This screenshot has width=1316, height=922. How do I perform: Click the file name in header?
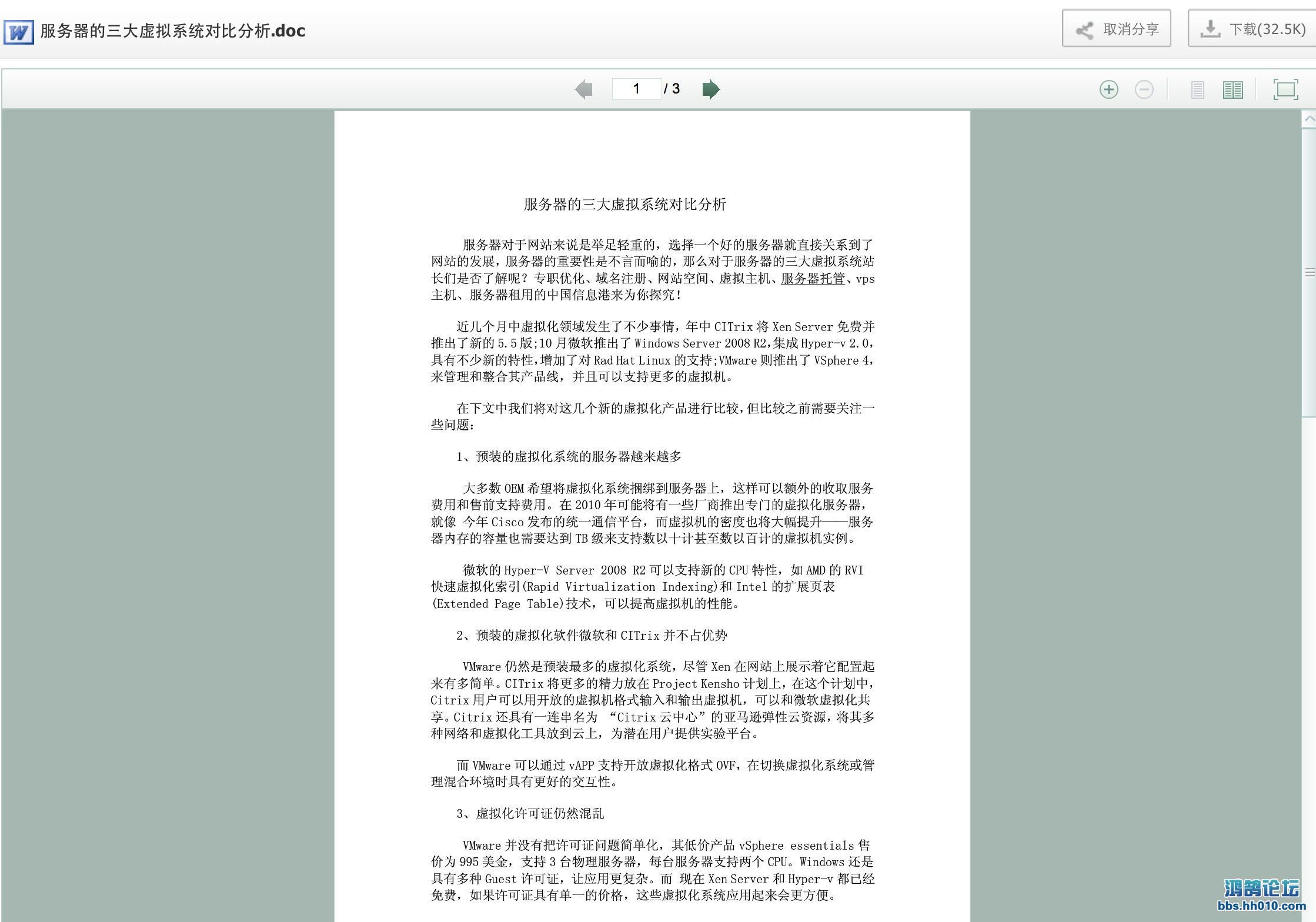point(173,31)
